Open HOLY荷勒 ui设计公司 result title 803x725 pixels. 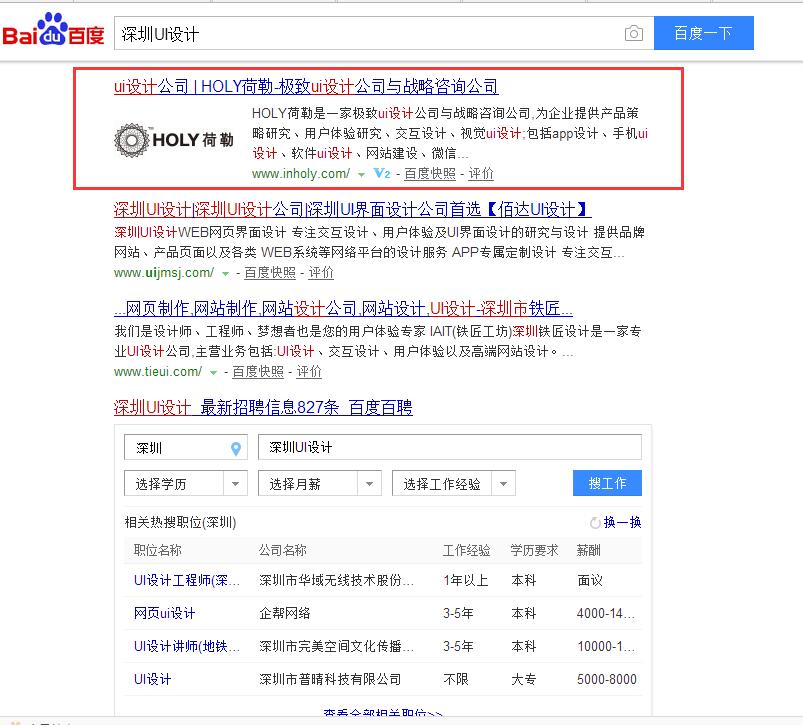click(306, 87)
